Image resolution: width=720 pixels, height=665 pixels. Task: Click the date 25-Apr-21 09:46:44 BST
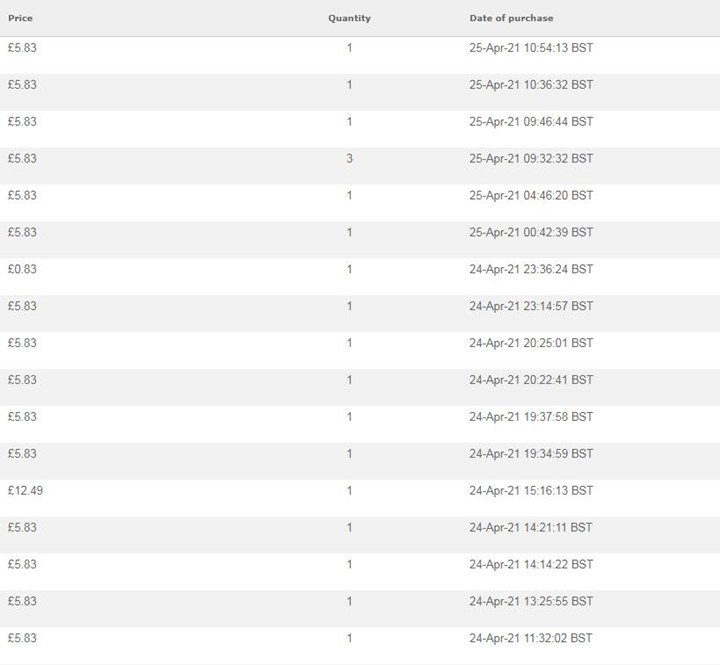point(531,121)
